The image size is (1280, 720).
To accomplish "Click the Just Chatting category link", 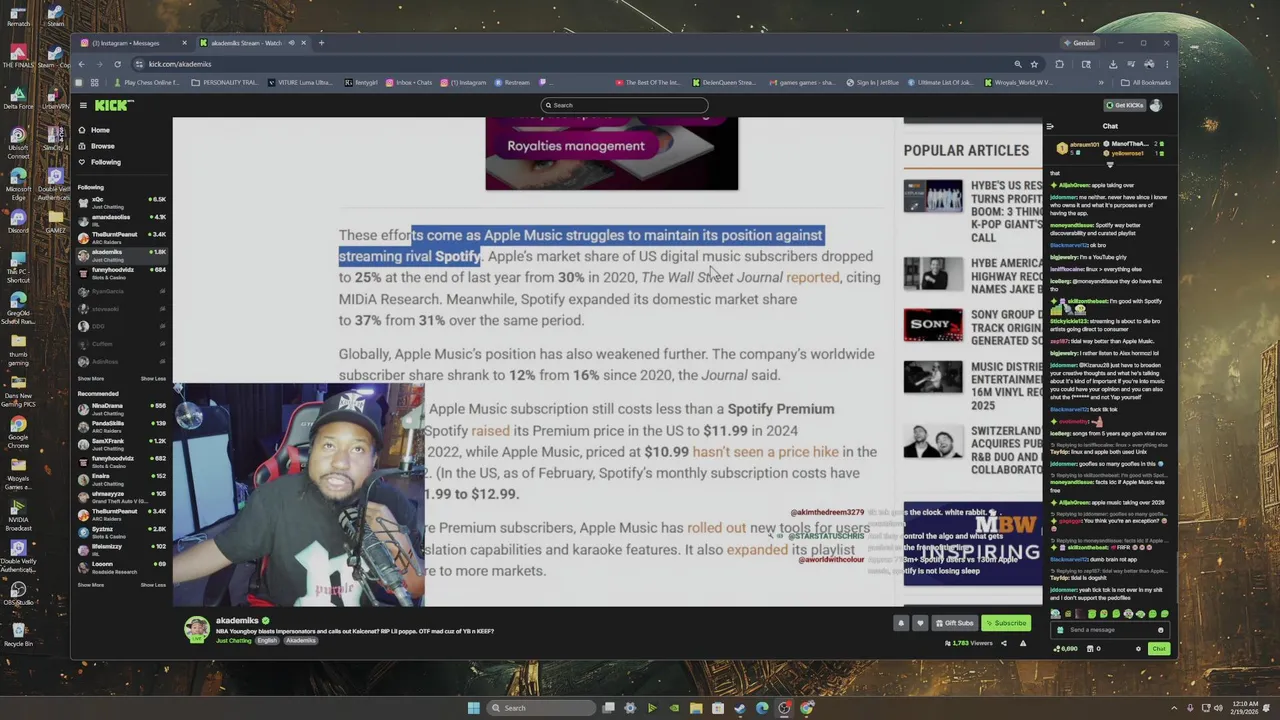I will click(x=234, y=640).
